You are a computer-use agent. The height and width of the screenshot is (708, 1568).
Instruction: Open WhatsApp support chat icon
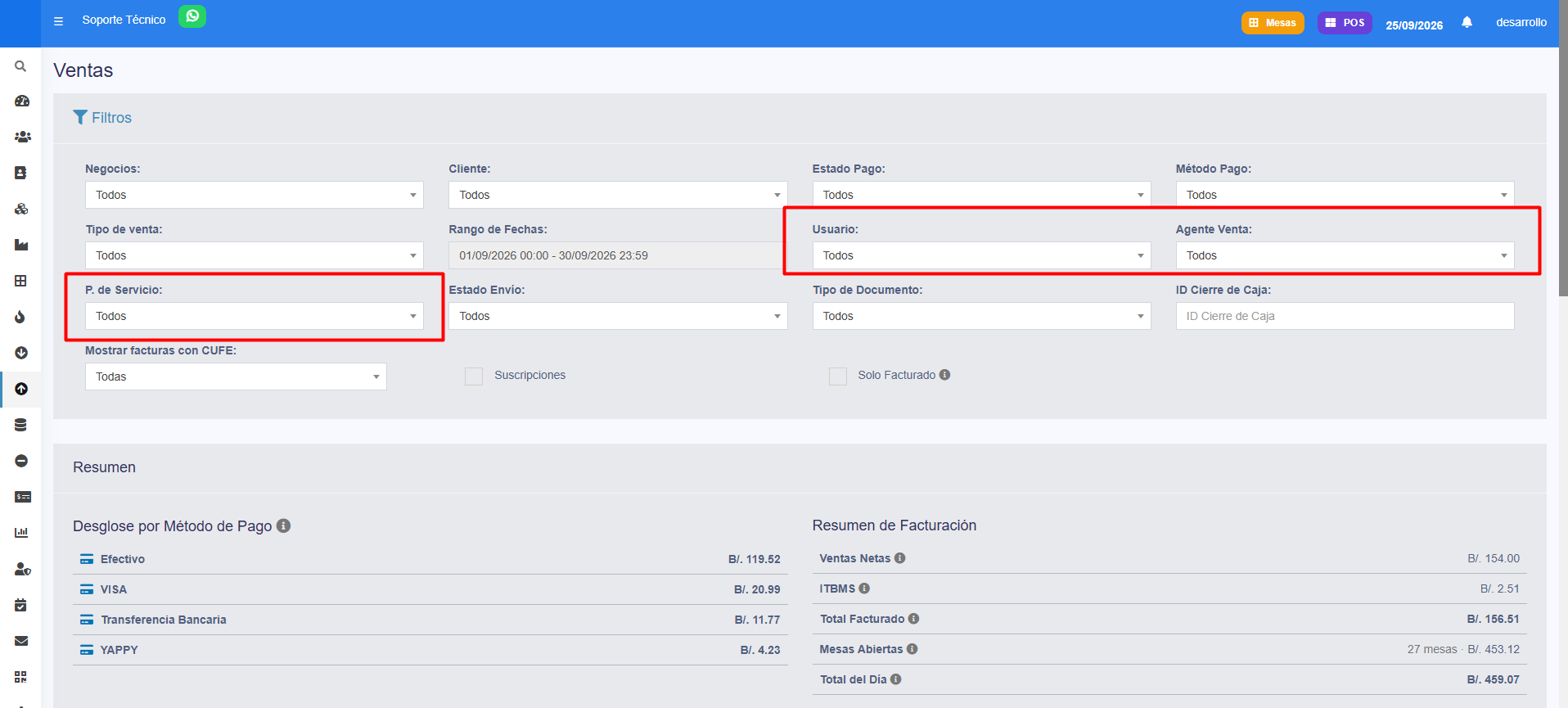pos(192,16)
